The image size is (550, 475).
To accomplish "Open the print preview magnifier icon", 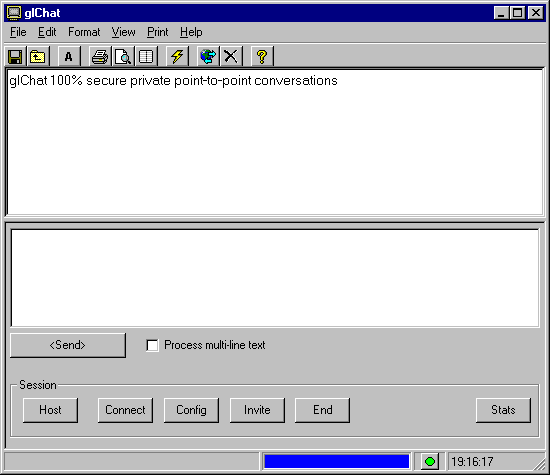I will tap(123, 56).
